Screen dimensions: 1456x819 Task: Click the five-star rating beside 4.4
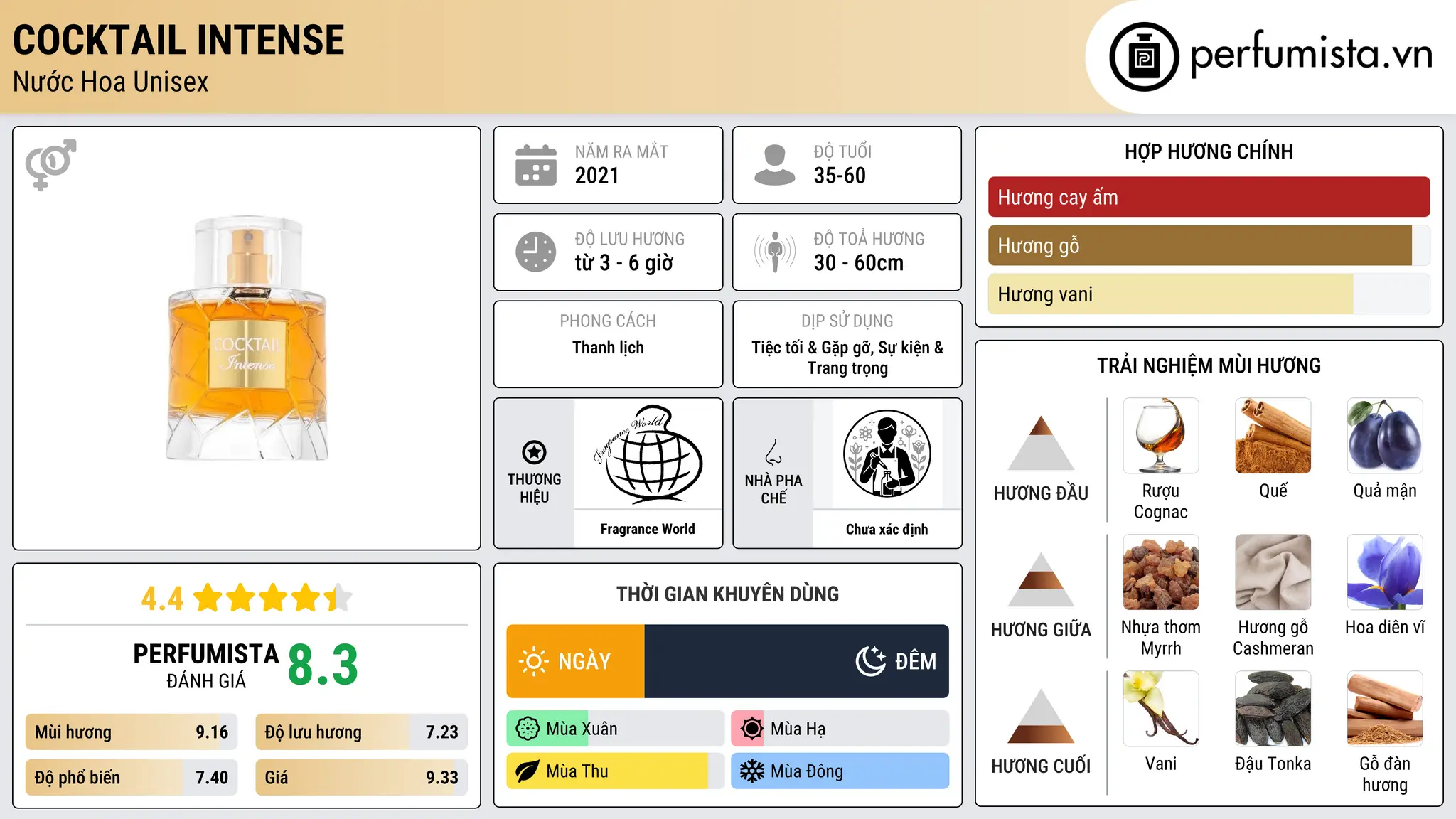click(x=273, y=598)
